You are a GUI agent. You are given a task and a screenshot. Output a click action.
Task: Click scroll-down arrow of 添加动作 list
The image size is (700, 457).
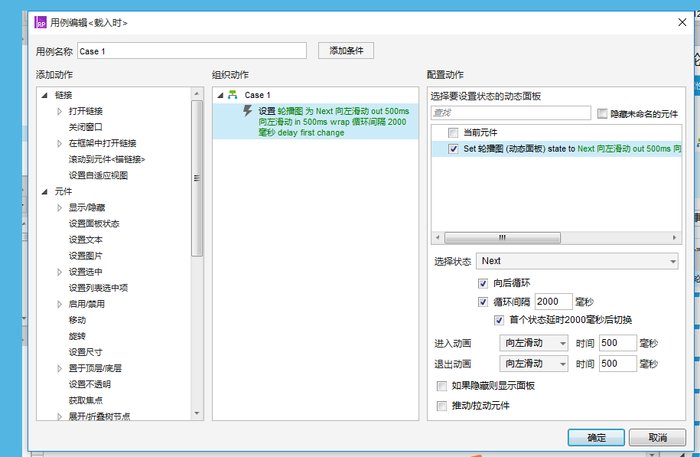tap(197, 414)
